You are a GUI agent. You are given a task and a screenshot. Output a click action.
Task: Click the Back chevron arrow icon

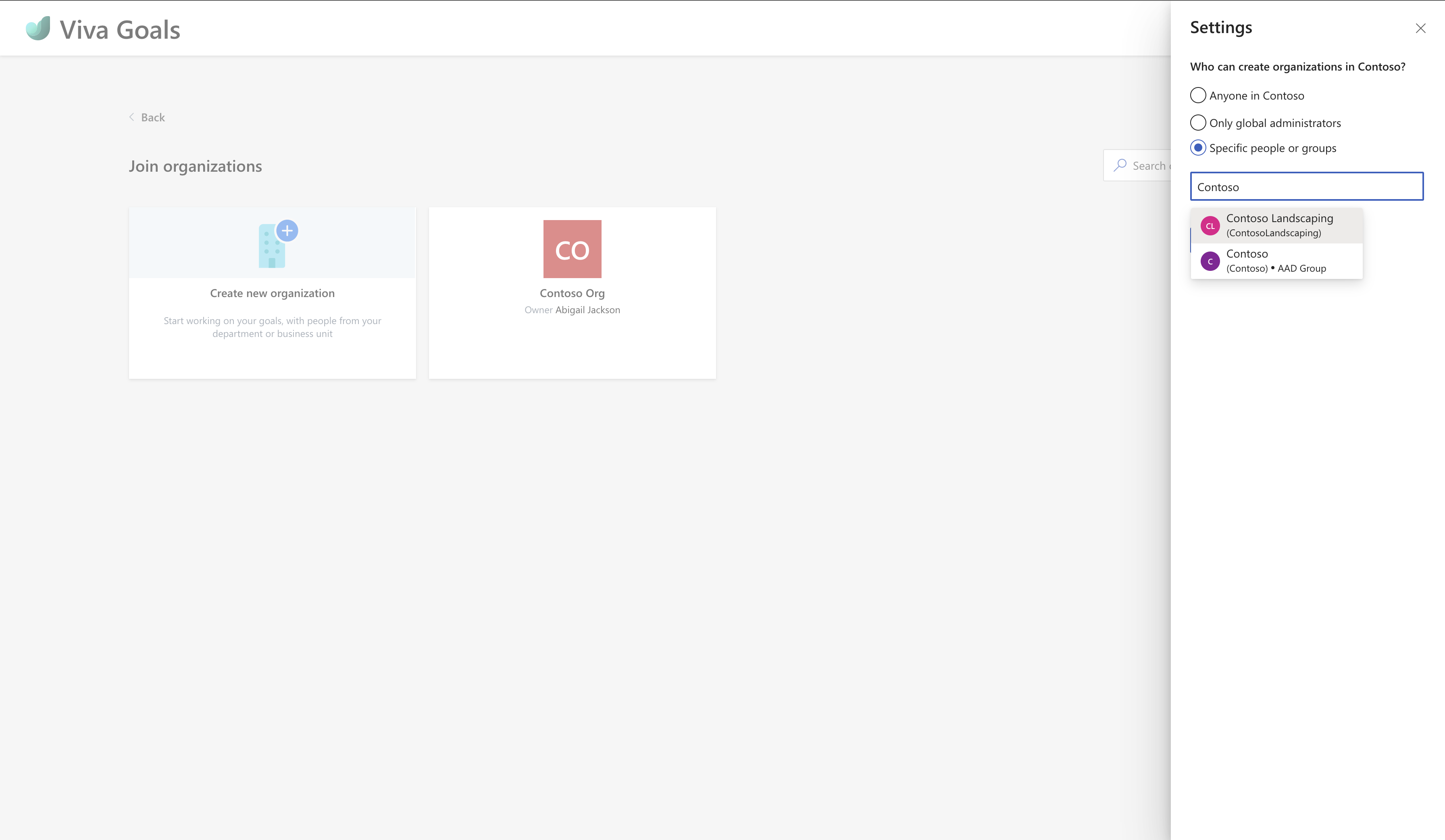[x=132, y=117]
